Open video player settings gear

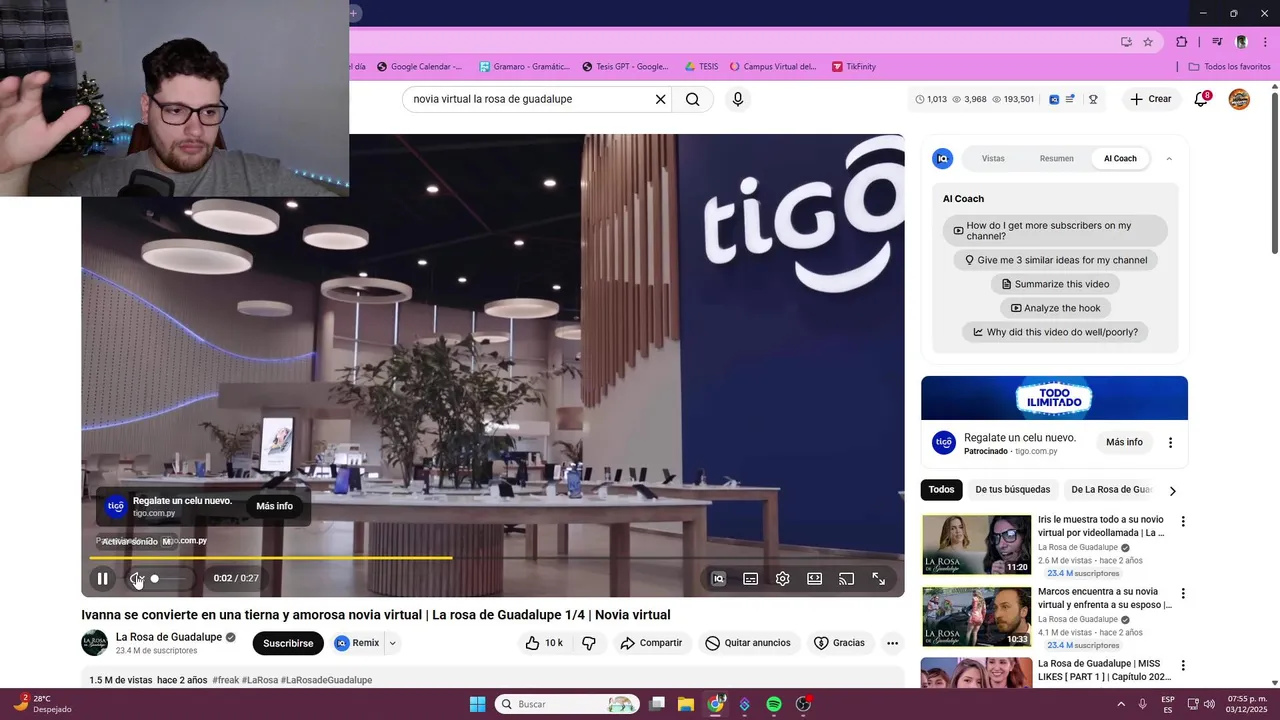click(782, 578)
